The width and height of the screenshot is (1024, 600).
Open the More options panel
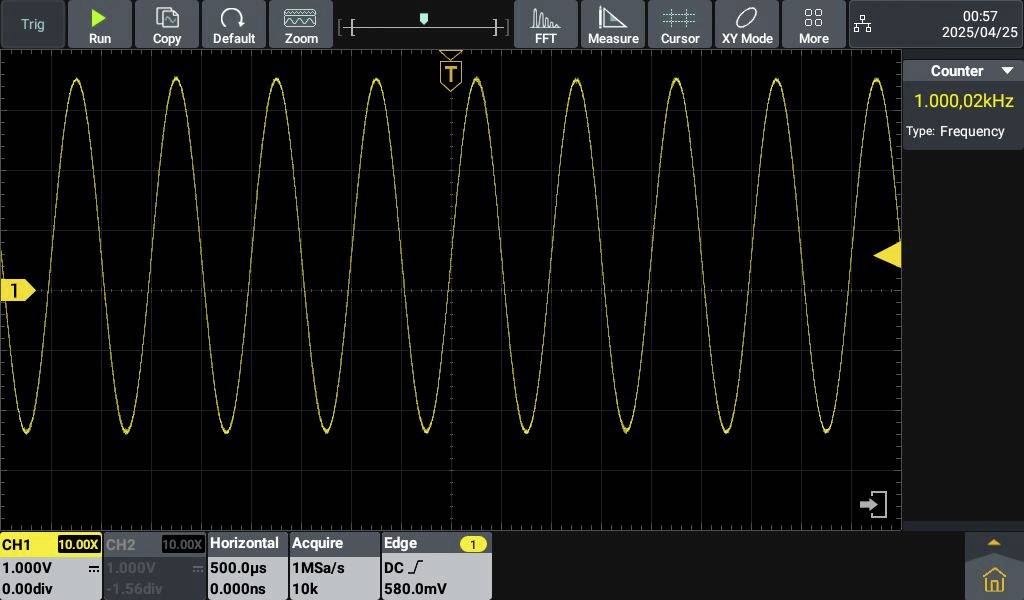point(813,24)
